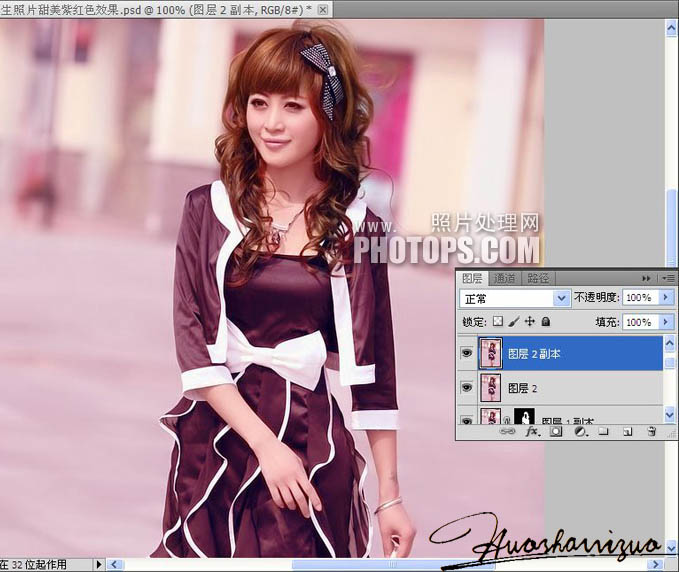Click the create new layer icon
Screen dimensions: 679x572
point(627,432)
